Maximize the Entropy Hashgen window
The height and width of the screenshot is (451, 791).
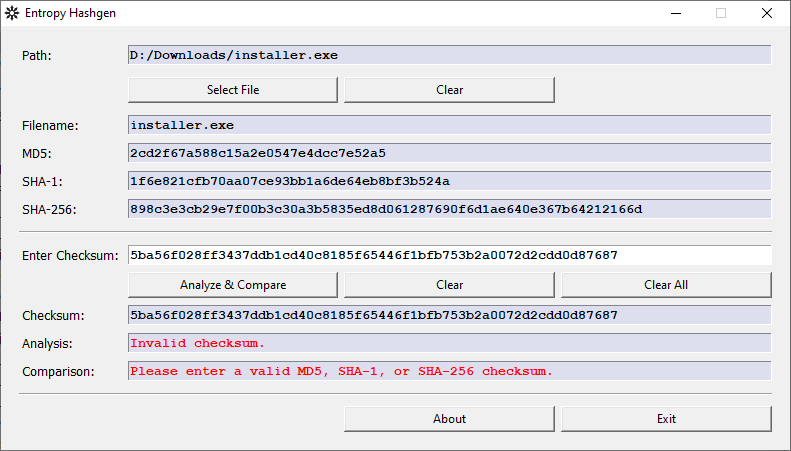pyautogui.click(x=721, y=14)
